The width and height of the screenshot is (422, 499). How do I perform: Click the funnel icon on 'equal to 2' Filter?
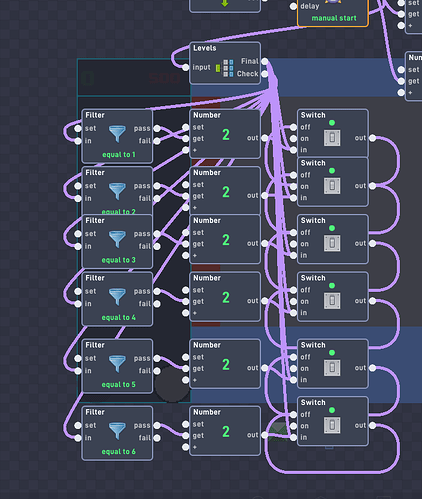tap(117, 191)
